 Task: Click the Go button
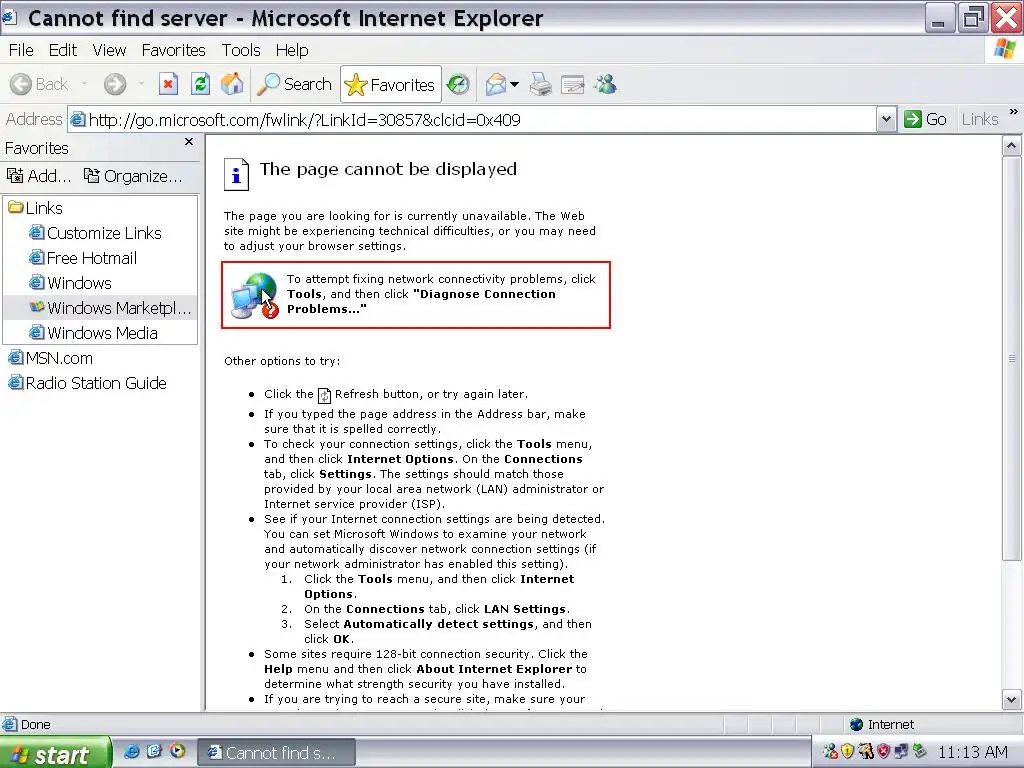point(925,120)
